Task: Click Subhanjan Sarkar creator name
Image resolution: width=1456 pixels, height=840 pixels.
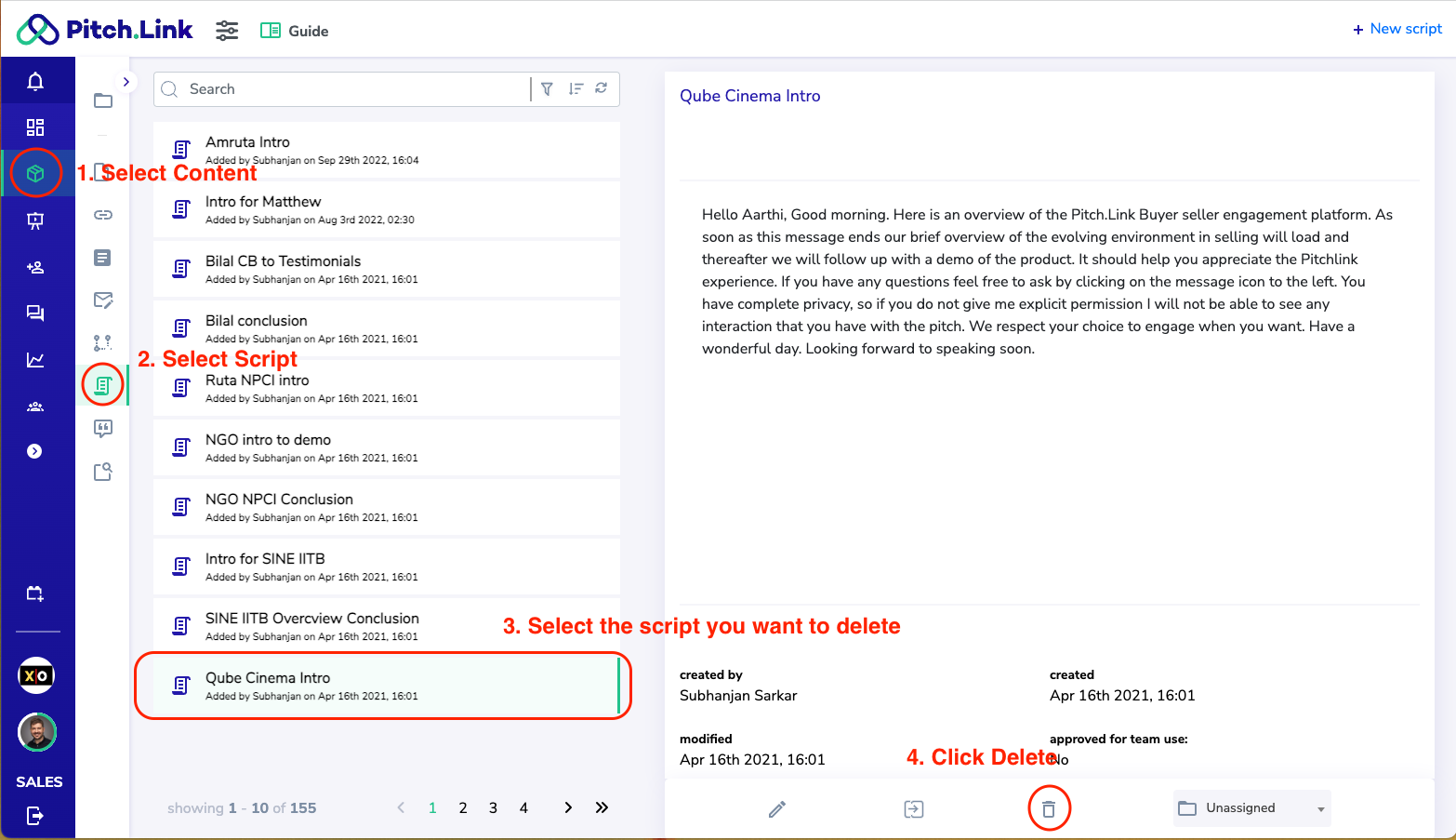Action: 738,695
